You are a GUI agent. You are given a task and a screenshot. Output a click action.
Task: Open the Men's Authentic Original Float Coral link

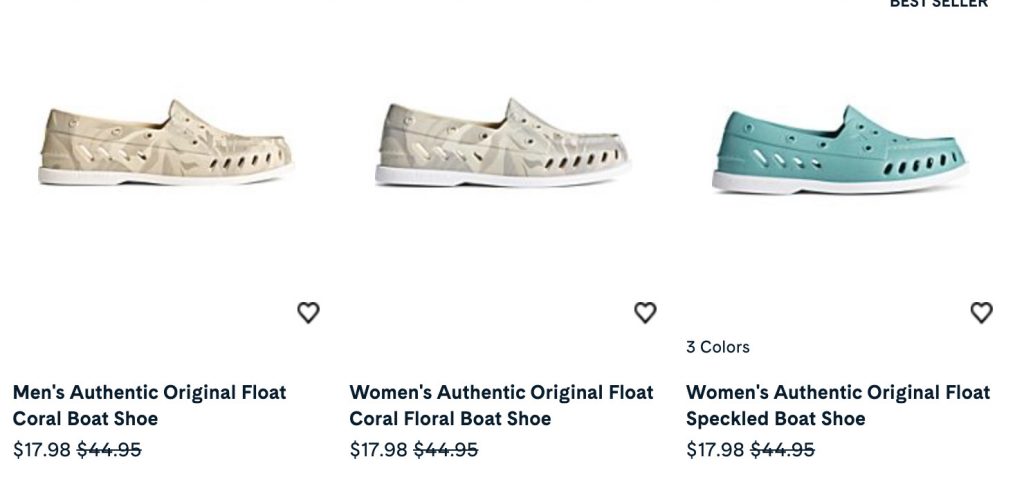coord(150,405)
